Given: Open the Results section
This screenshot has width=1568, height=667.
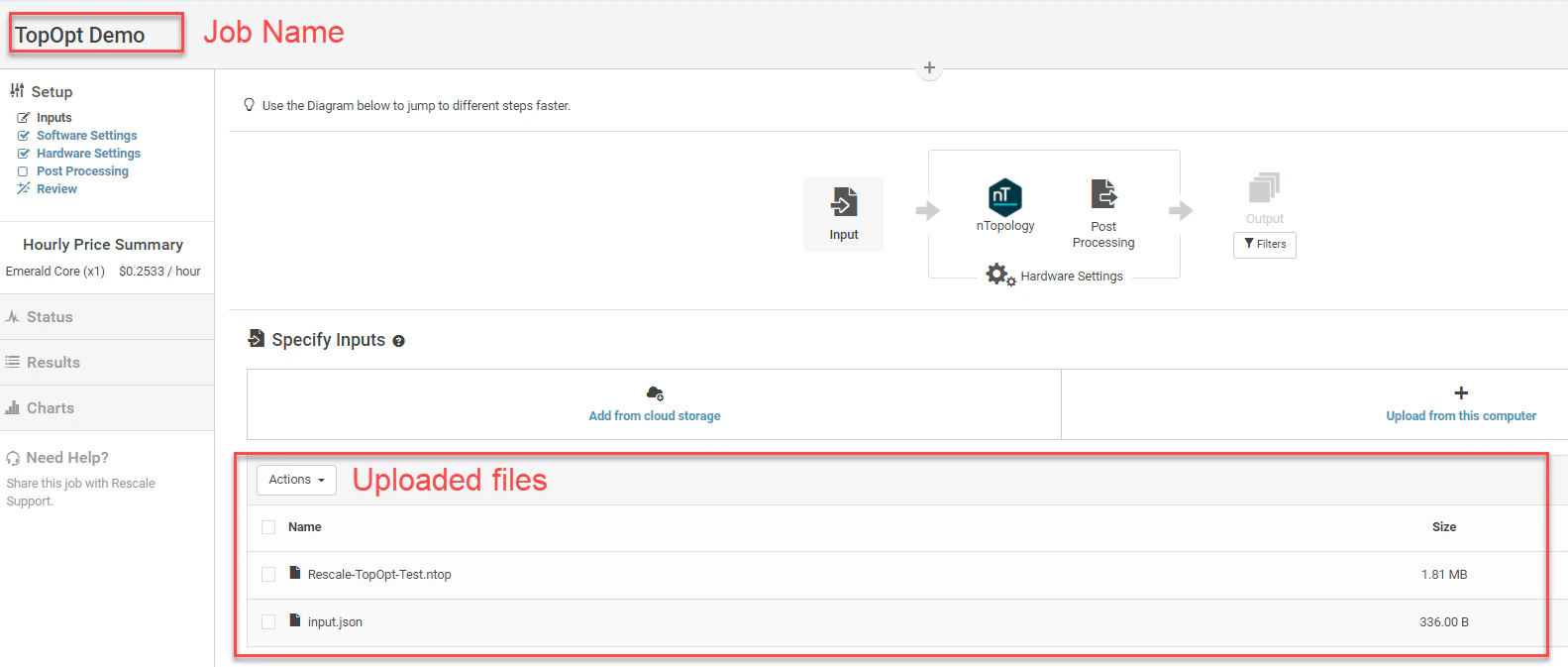Looking at the screenshot, I should (107, 363).
